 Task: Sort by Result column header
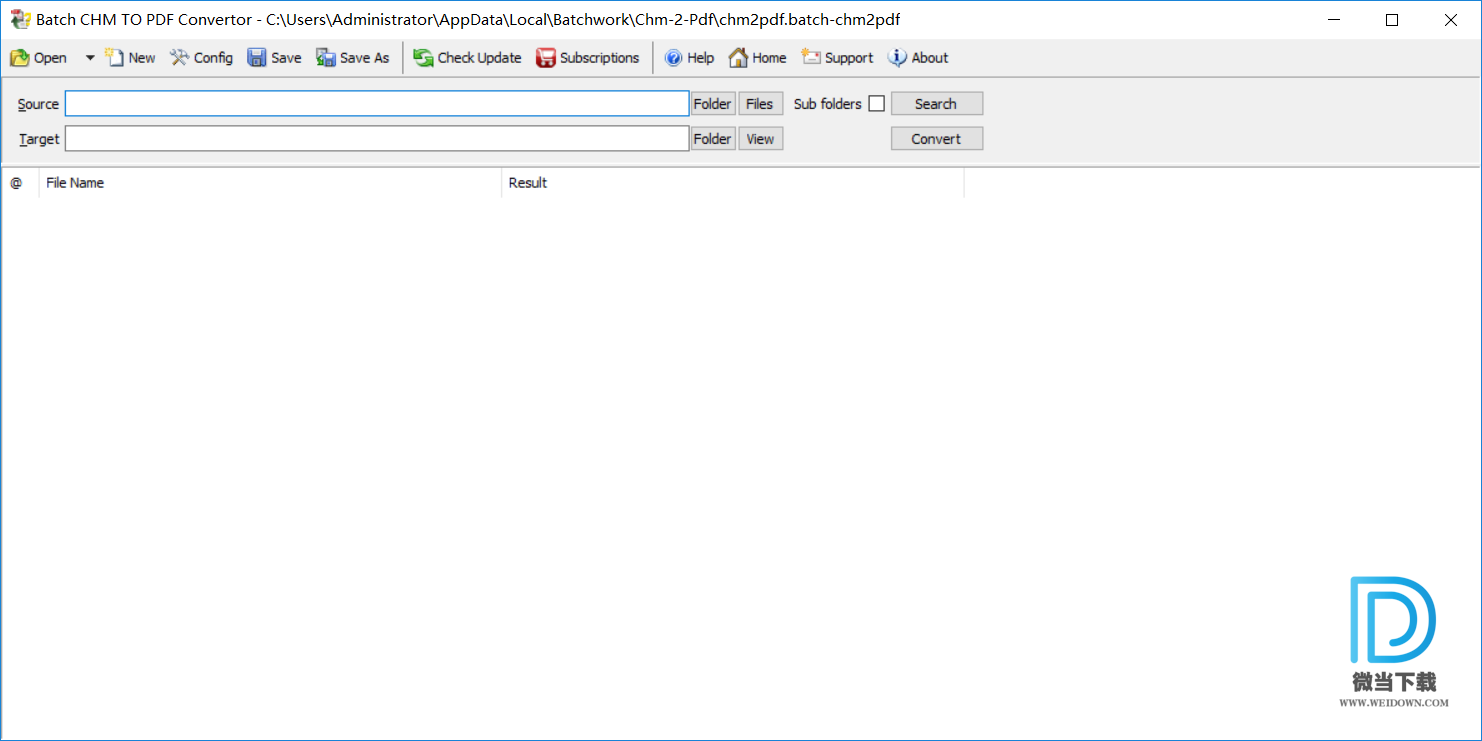point(732,183)
